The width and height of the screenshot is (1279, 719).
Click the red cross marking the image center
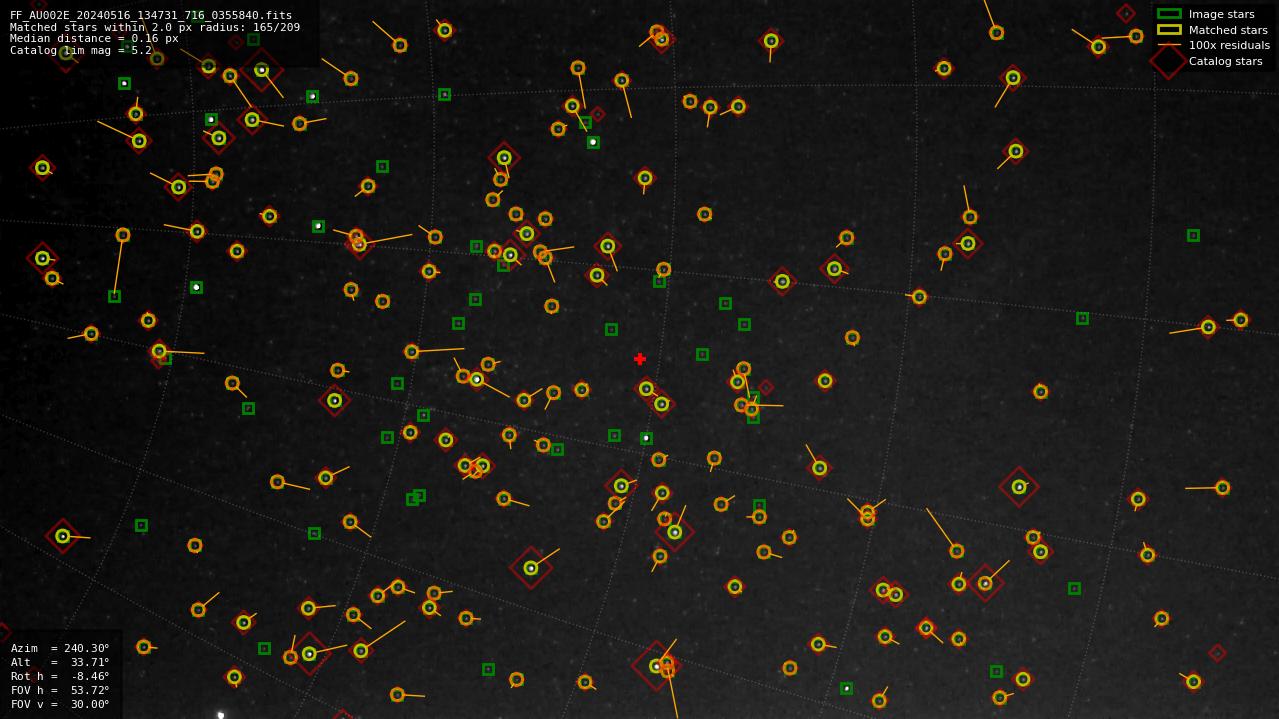(640, 359)
